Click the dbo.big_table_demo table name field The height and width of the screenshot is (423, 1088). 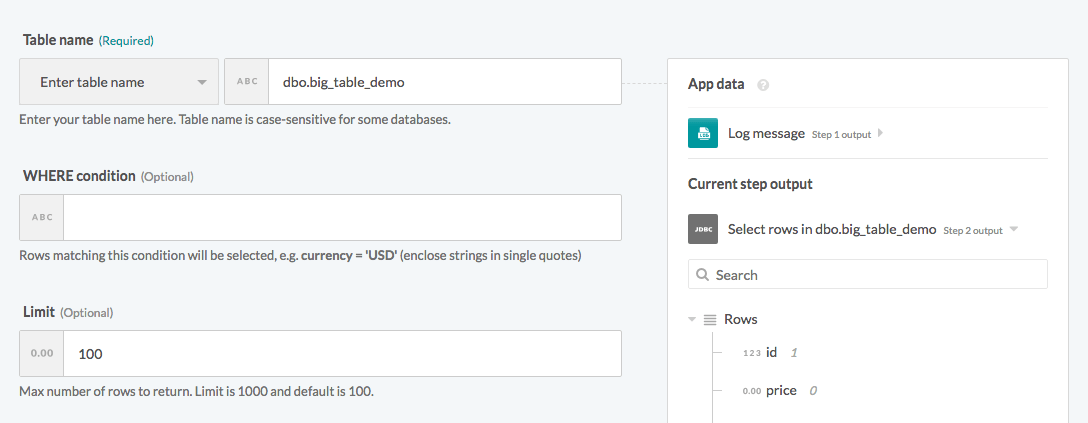444,82
